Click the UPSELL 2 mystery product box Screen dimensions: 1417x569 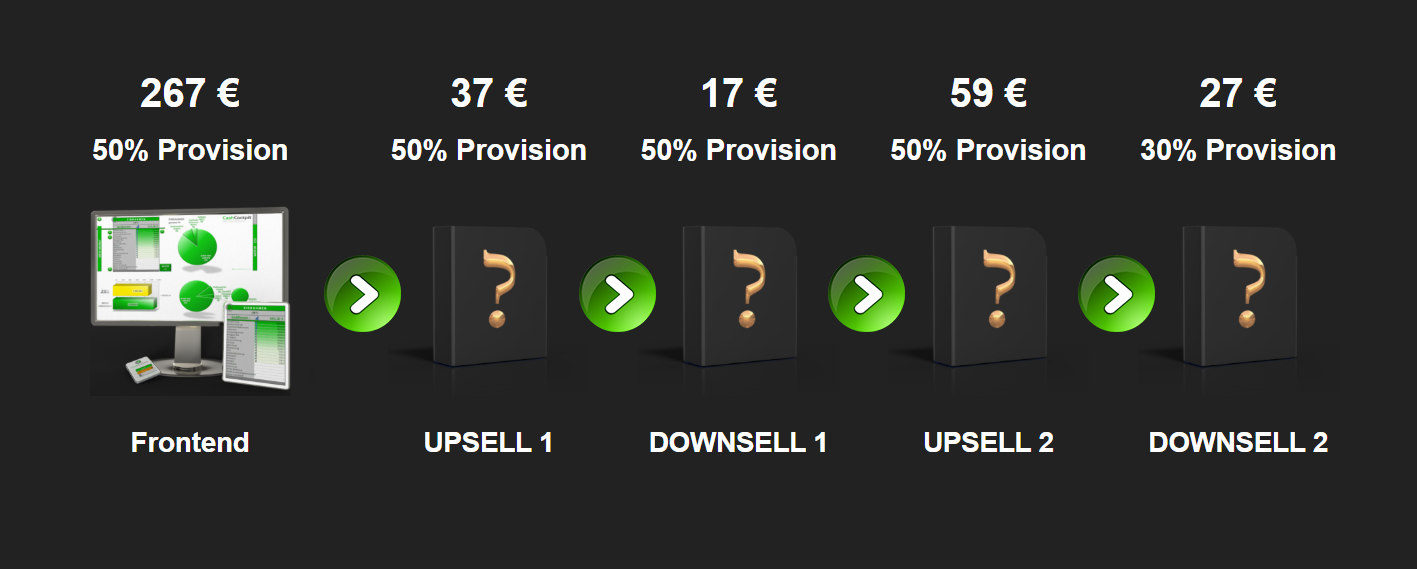click(x=990, y=295)
